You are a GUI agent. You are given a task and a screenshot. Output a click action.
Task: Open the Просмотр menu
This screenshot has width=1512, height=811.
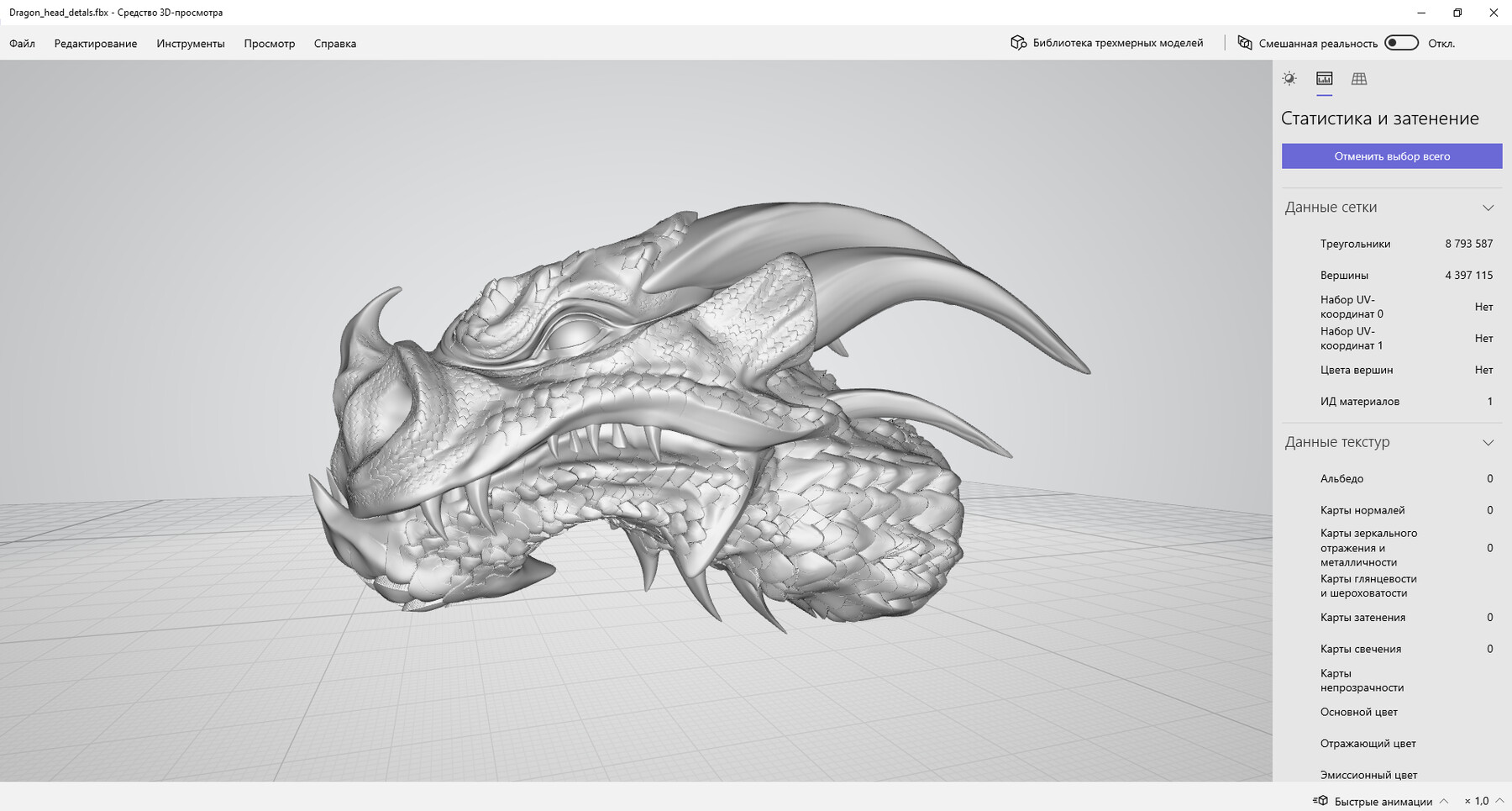(x=270, y=43)
